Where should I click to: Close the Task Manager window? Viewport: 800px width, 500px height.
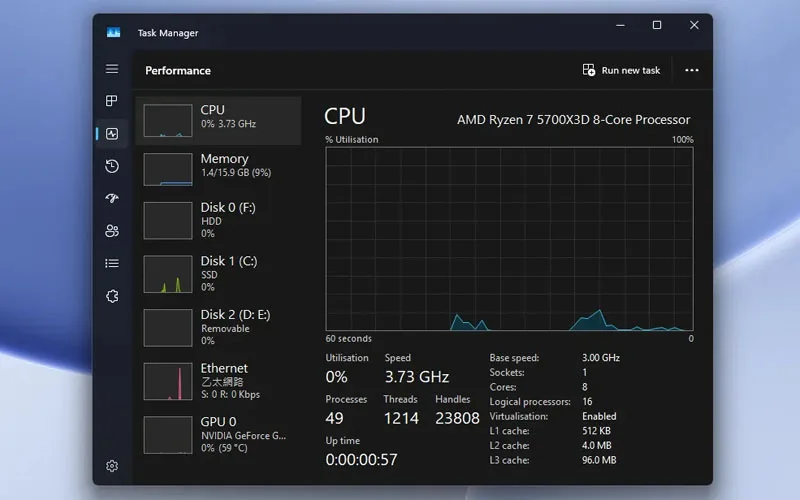(694, 25)
